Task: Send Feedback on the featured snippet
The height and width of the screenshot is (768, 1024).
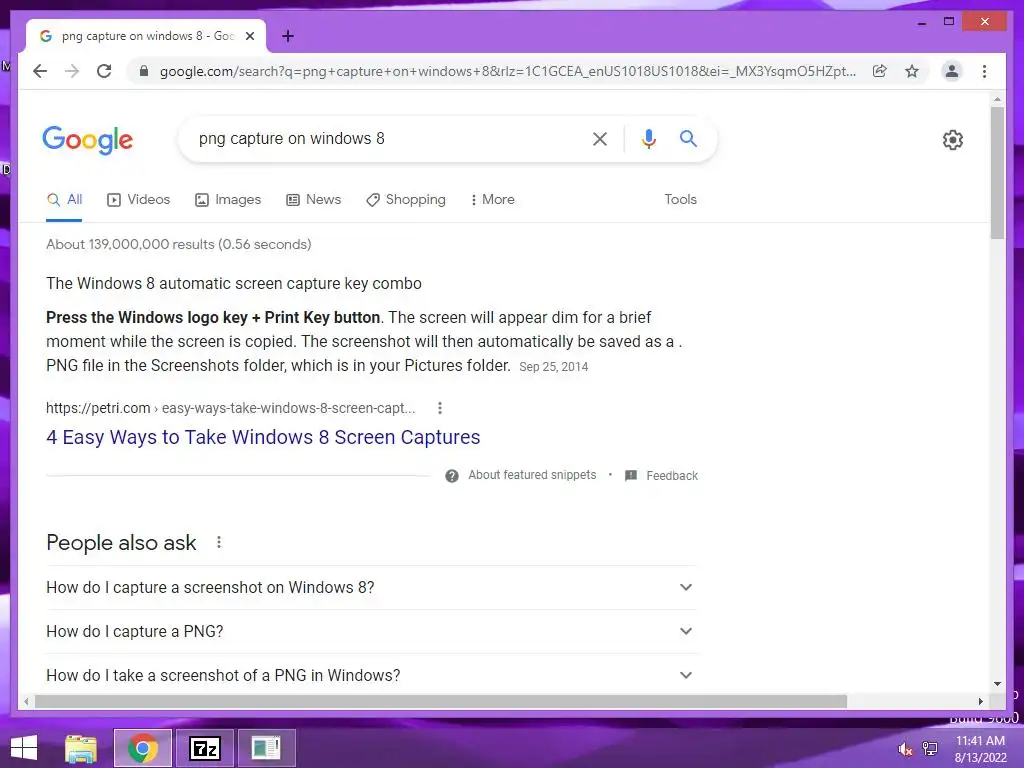Action: click(672, 476)
